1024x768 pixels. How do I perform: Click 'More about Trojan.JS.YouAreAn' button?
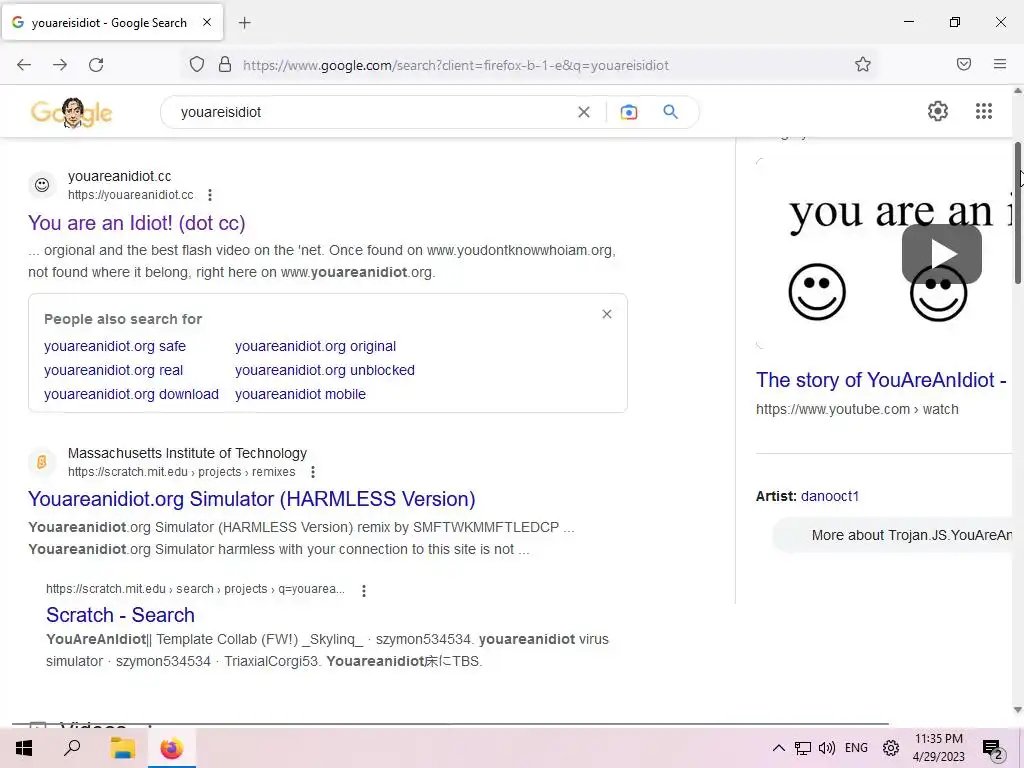coord(892,535)
